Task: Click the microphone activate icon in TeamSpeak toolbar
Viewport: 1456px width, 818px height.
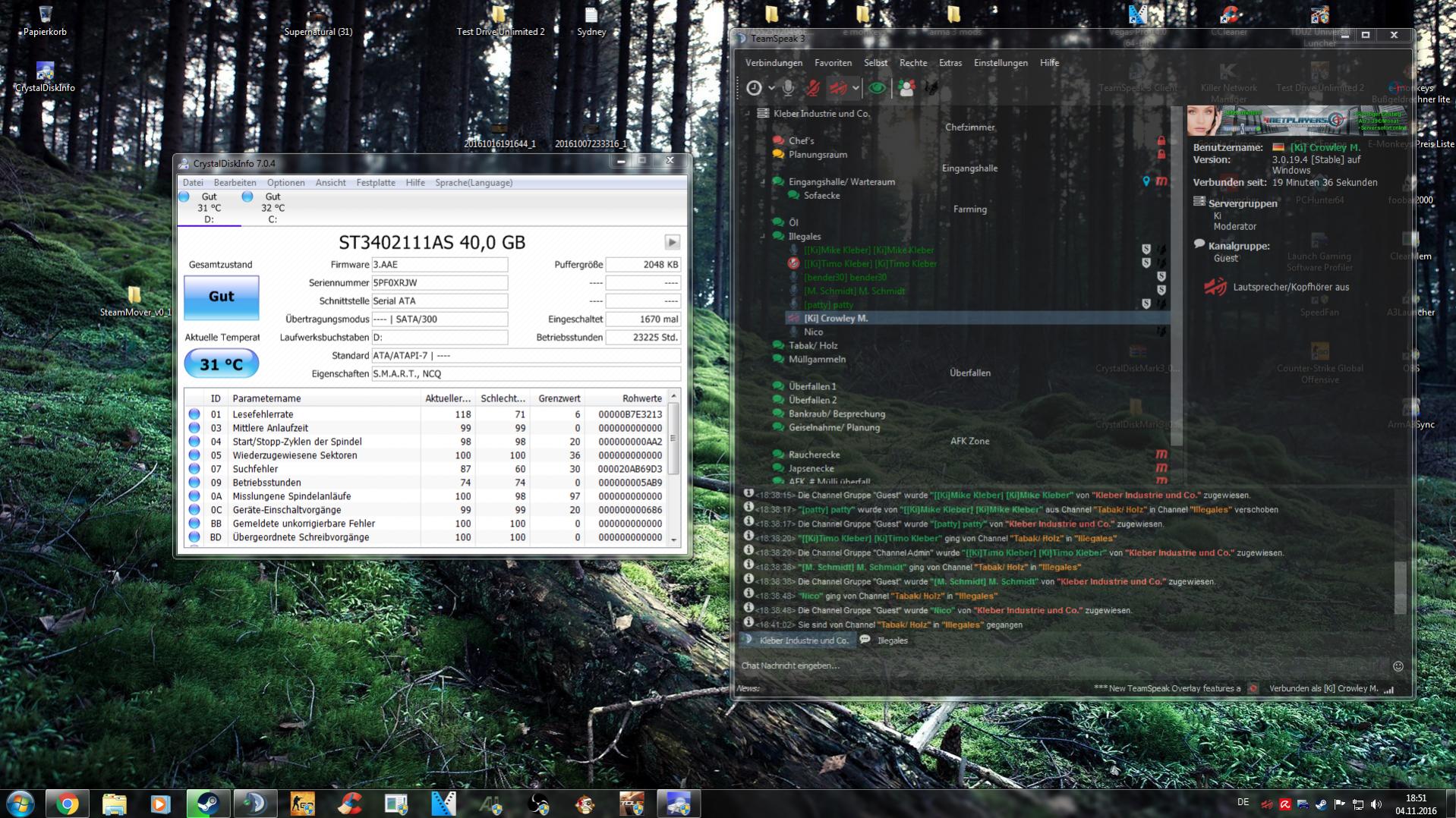Action: click(x=789, y=88)
